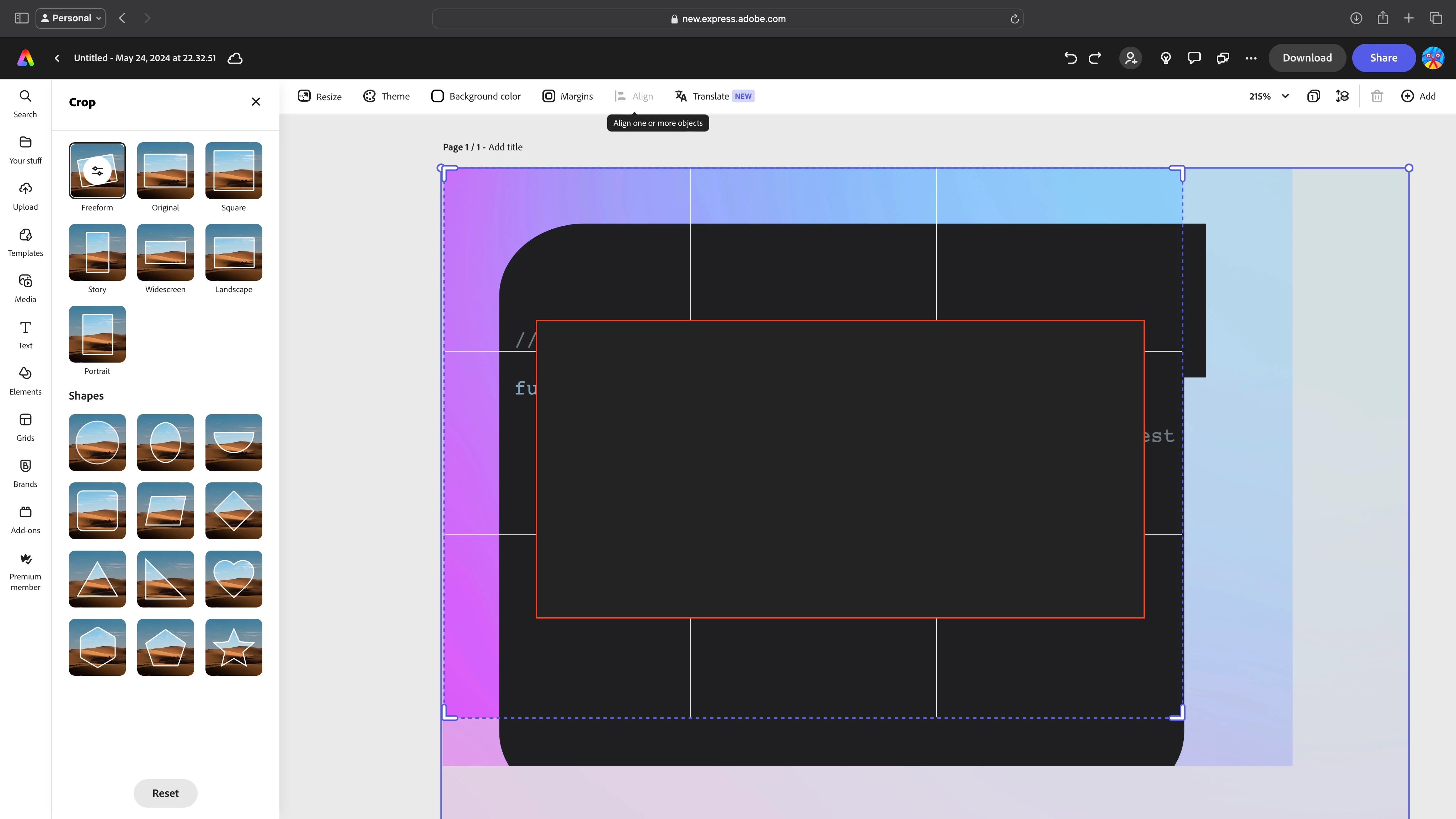This screenshot has height=819, width=1456.
Task: Open the Margins toolbar item
Action: click(x=567, y=96)
